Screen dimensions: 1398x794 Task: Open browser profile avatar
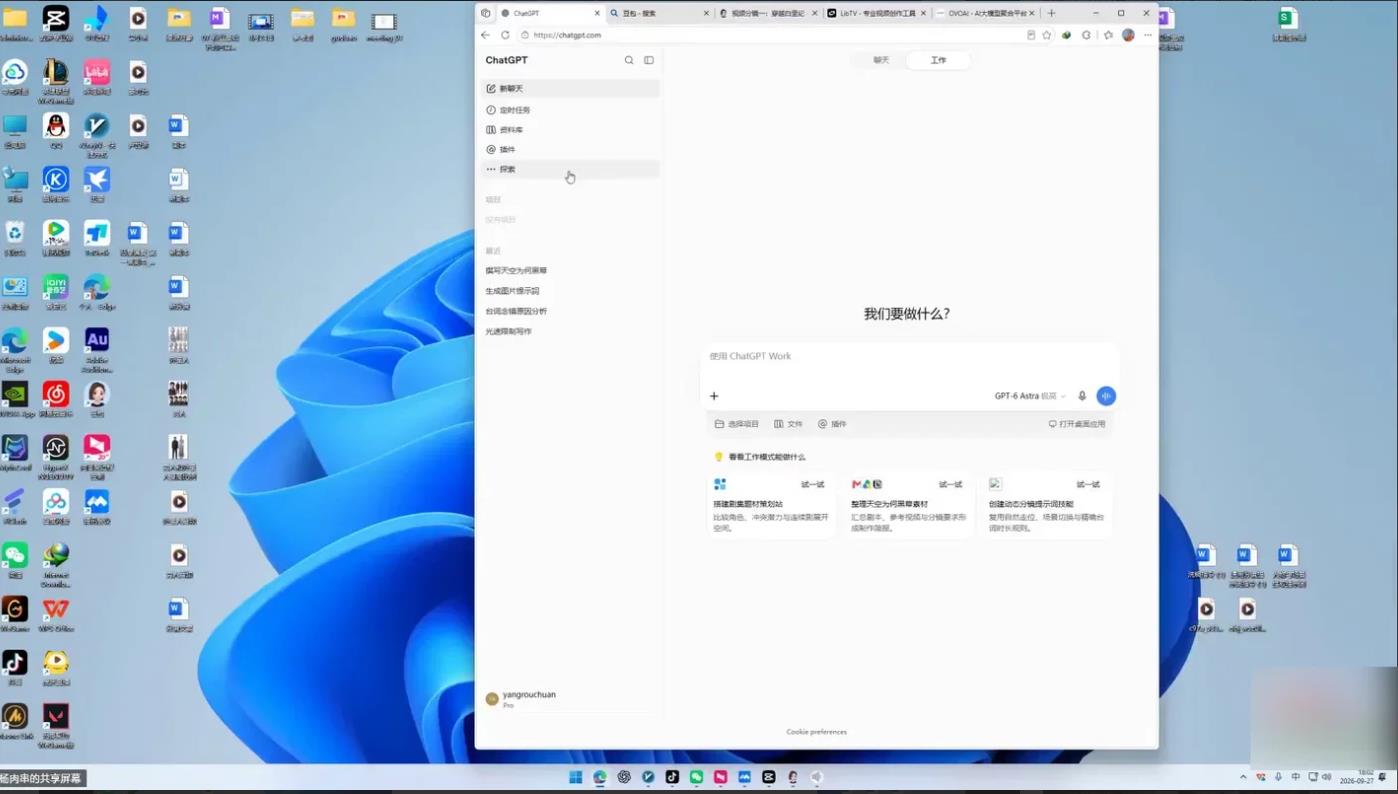pos(1128,35)
